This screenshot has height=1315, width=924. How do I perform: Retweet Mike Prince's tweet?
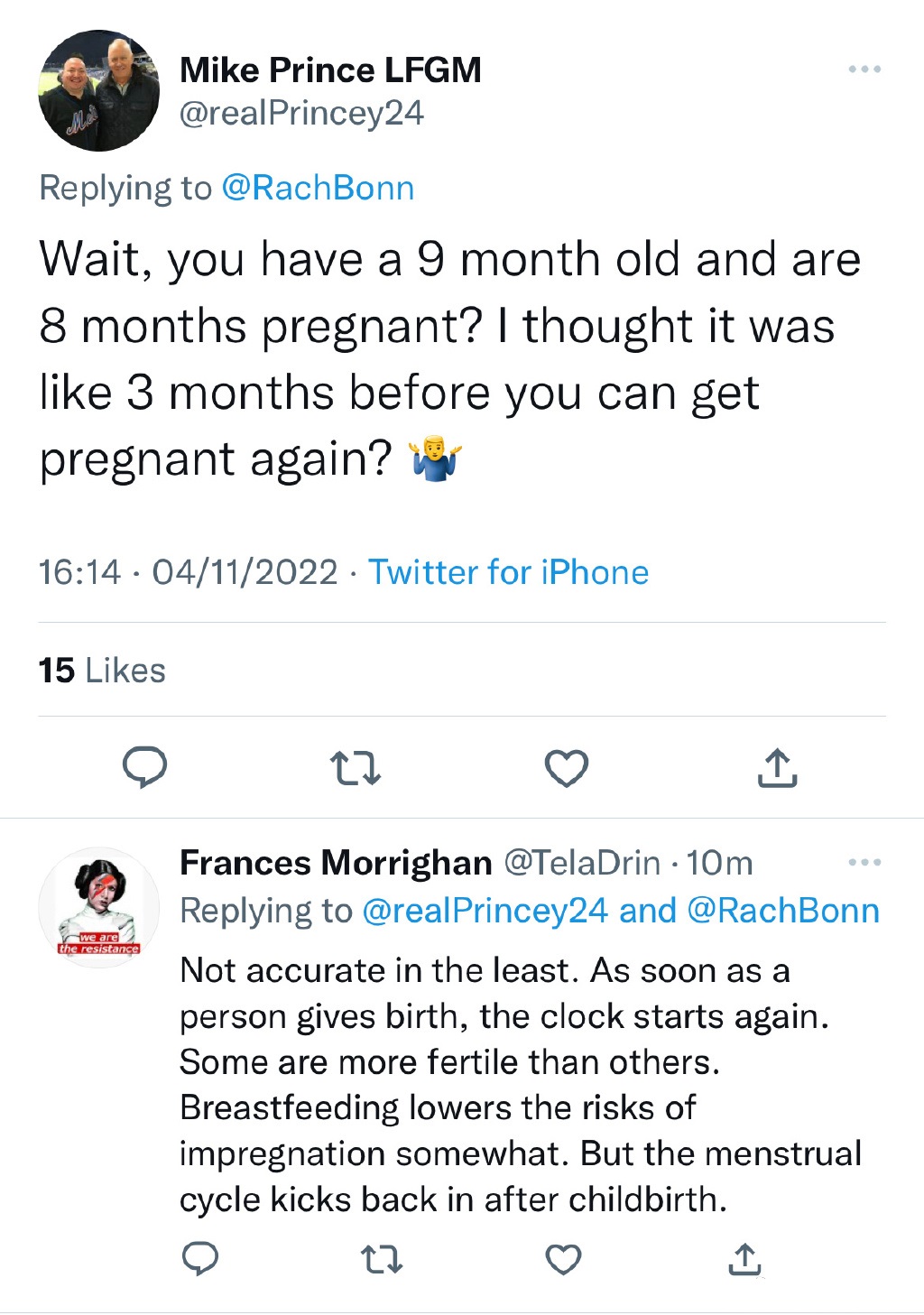pyautogui.click(x=356, y=768)
